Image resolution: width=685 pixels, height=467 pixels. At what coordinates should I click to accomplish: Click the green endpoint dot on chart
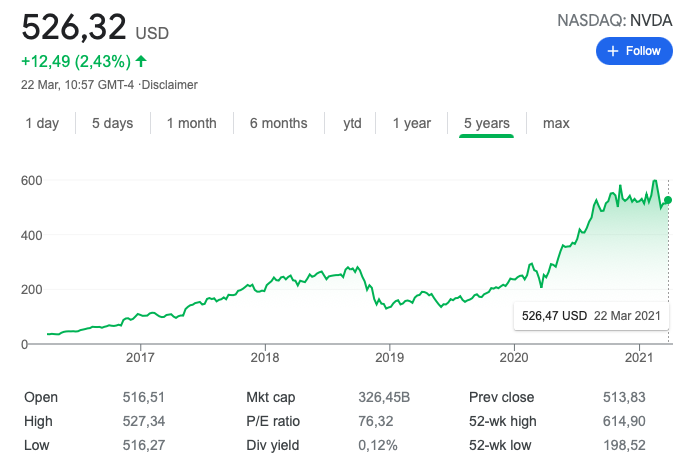click(x=667, y=200)
